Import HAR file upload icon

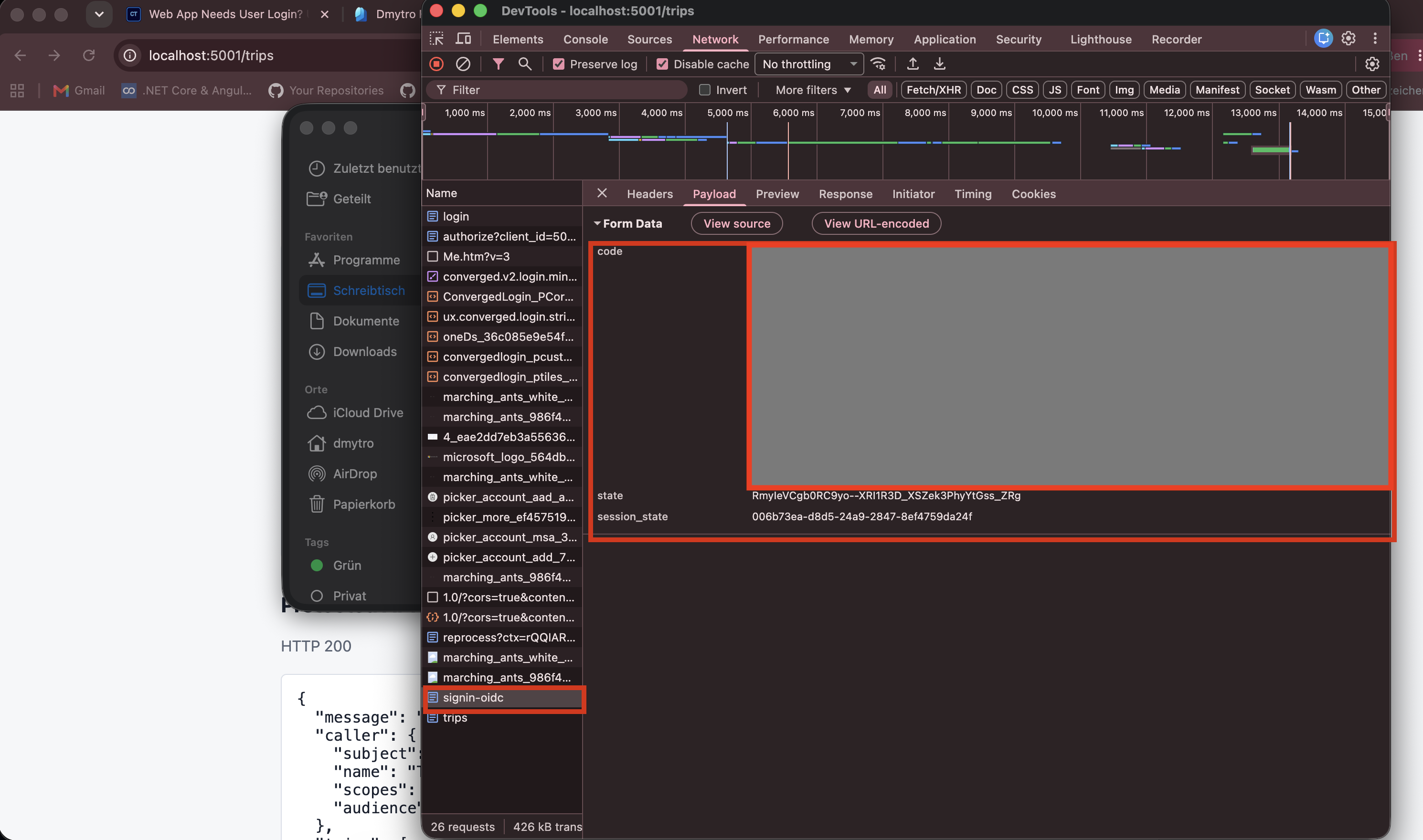[x=912, y=64]
